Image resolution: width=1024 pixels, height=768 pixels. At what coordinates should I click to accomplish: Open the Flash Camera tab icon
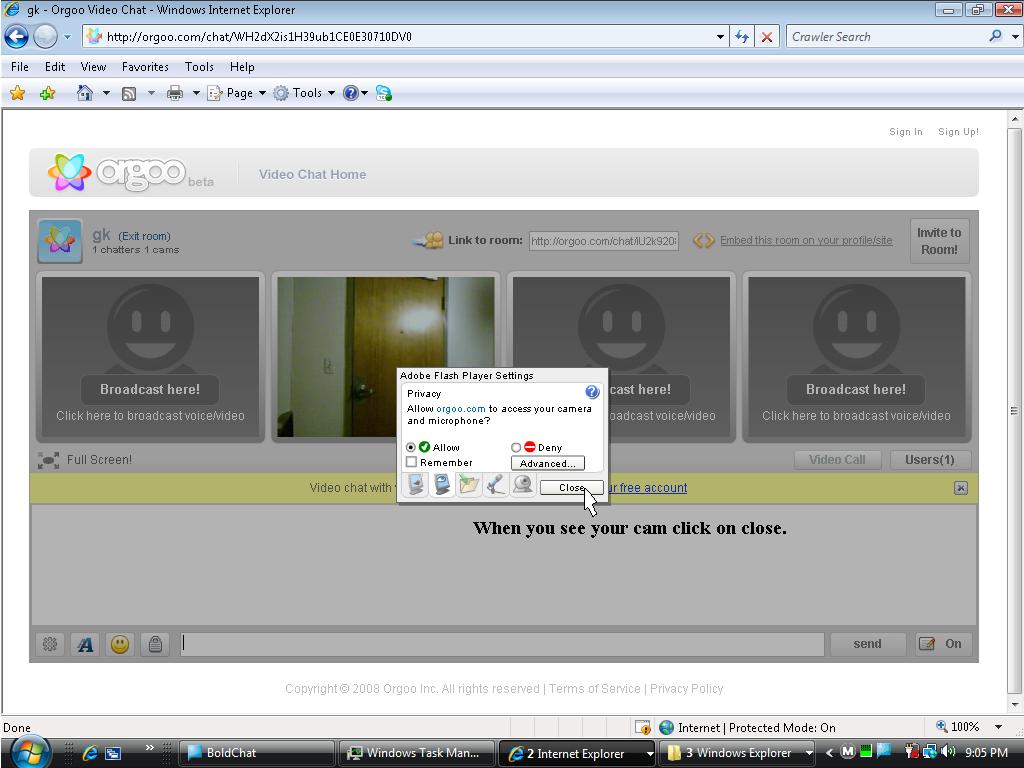[522, 485]
